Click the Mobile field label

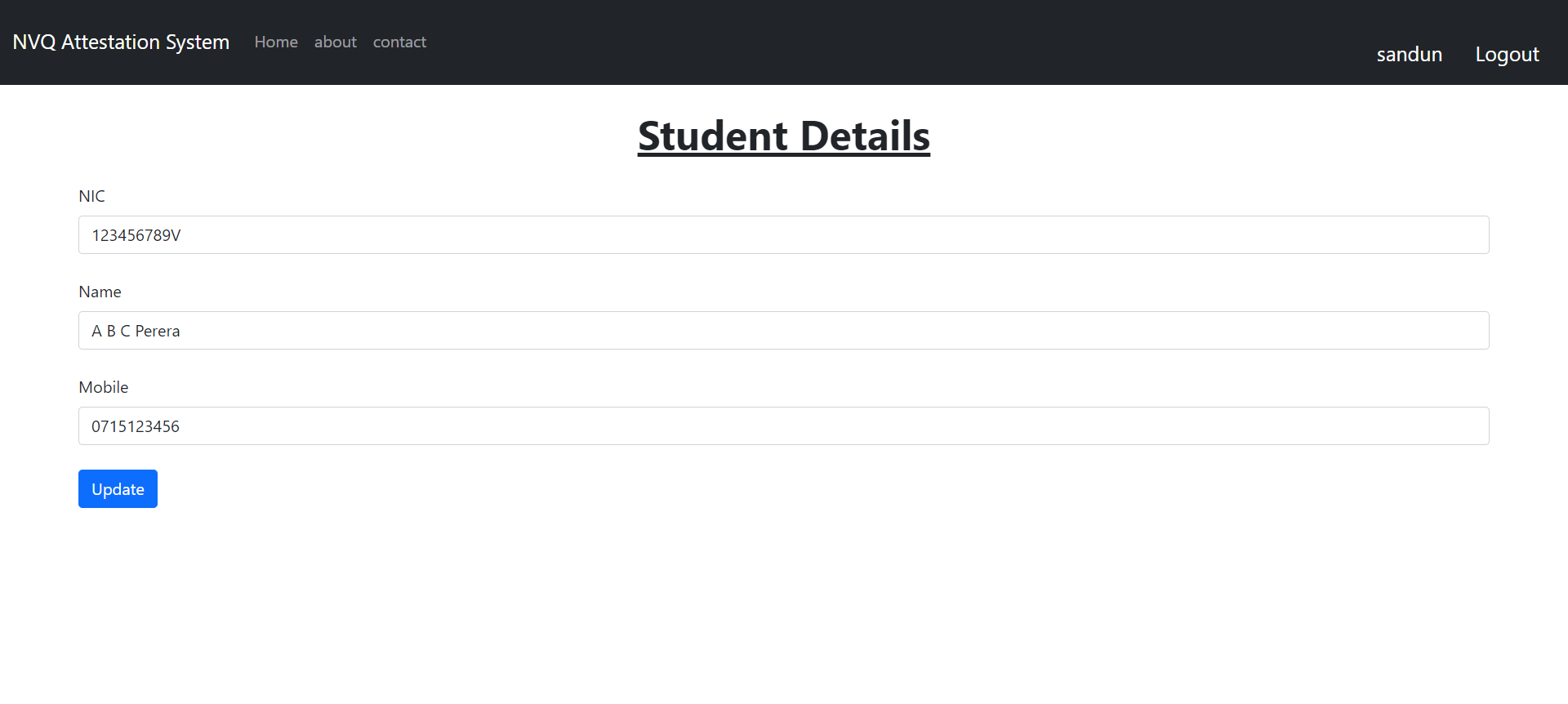(x=103, y=387)
